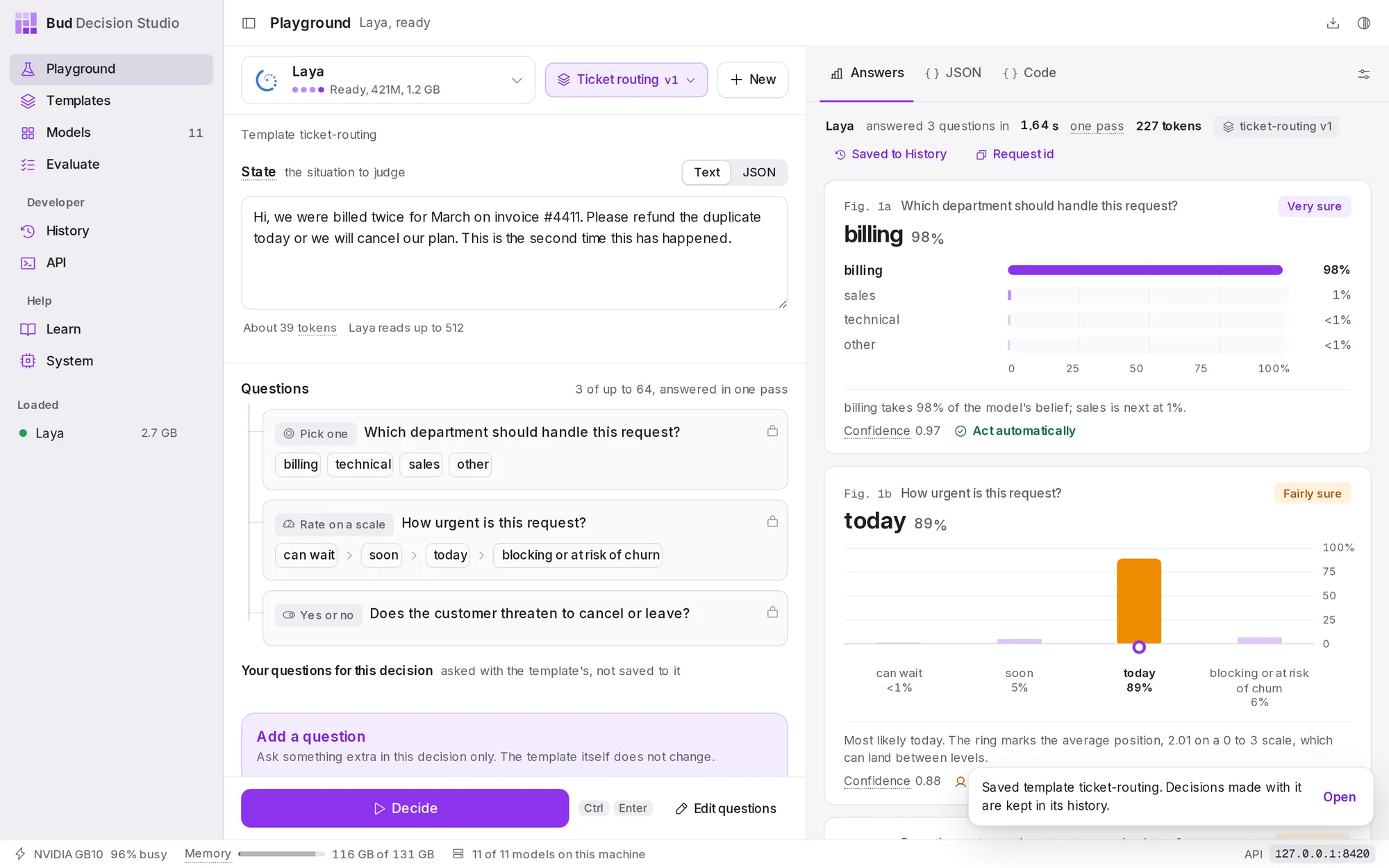Screen dimensions: 1389x868
Task: Switch State input to JSON mode
Action: [x=758, y=172]
